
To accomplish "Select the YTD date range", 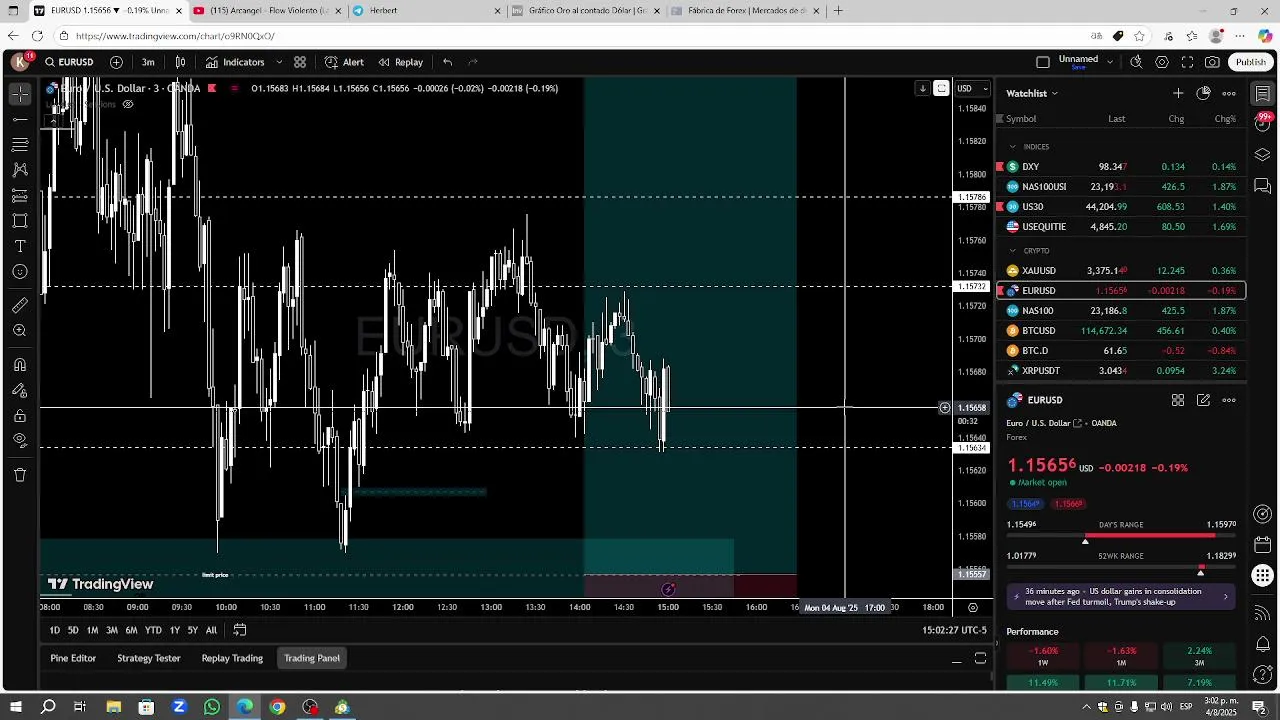I will [153, 630].
